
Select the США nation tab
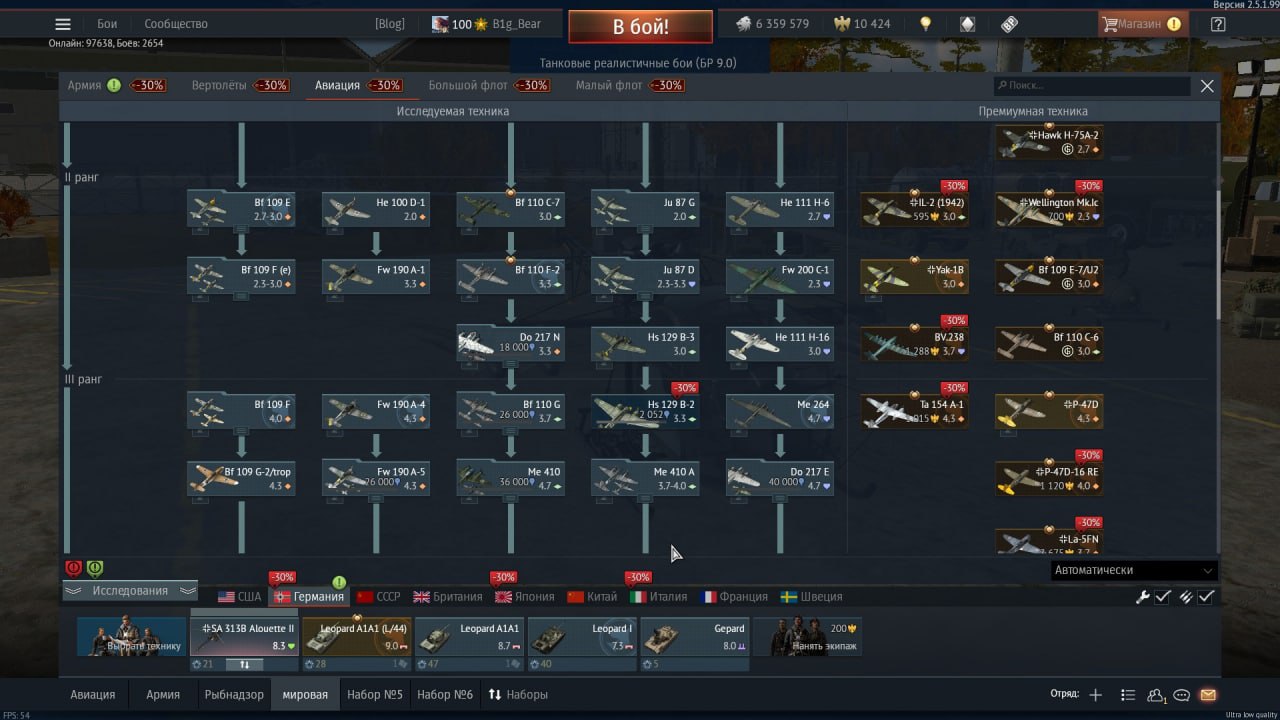(x=239, y=597)
